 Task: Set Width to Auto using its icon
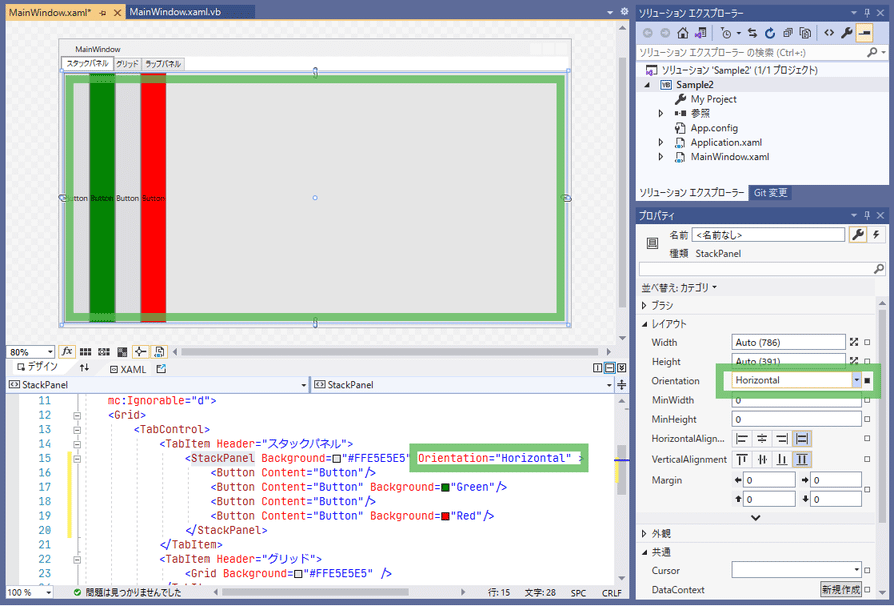(x=854, y=343)
